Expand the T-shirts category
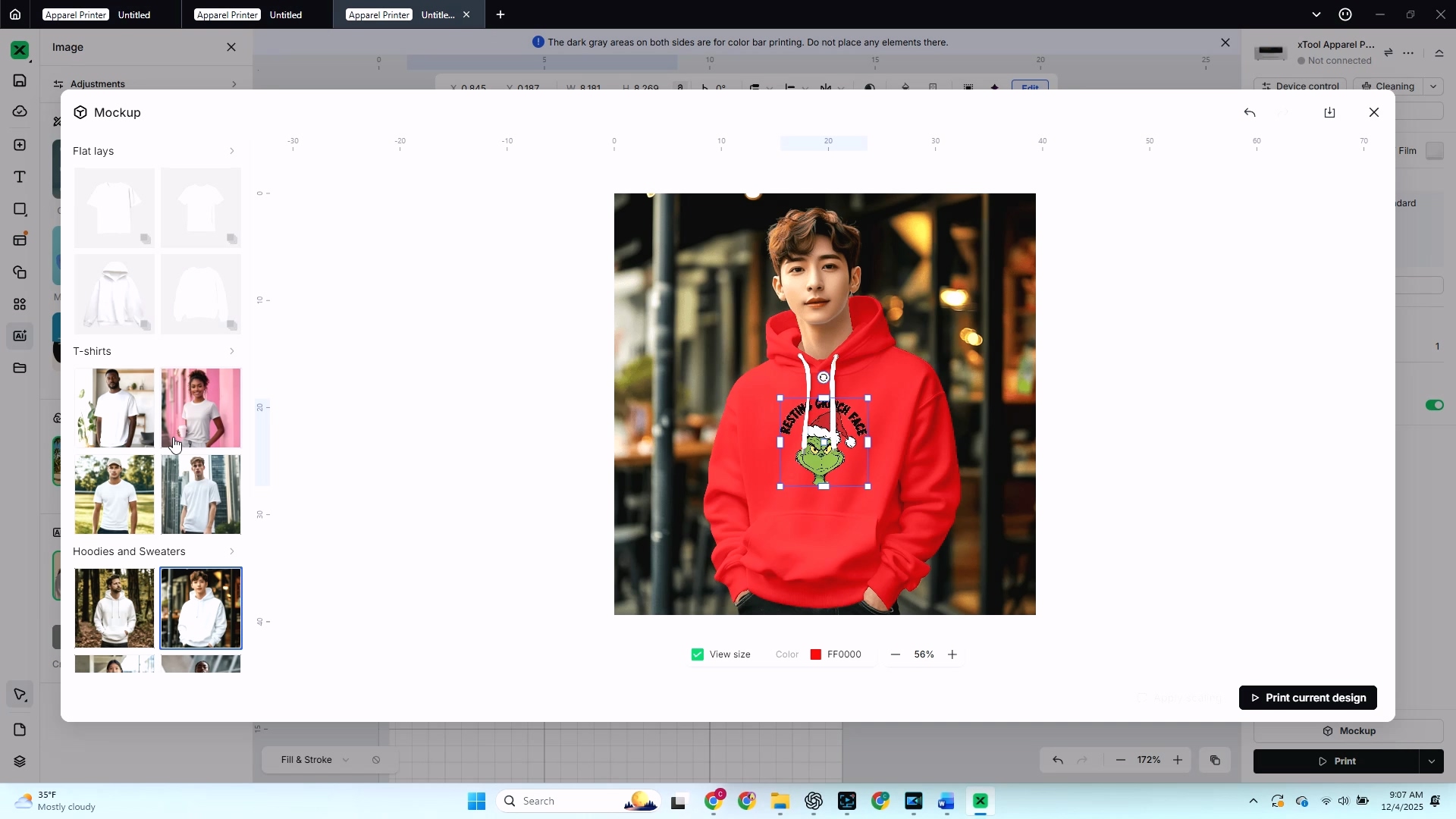The image size is (1456, 819). [x=231, y=350]
